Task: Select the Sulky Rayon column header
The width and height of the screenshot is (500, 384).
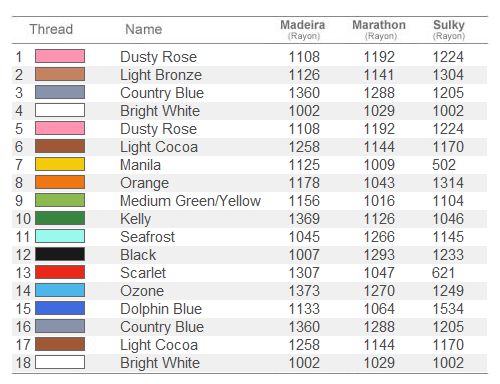Action: pos(449,30)
